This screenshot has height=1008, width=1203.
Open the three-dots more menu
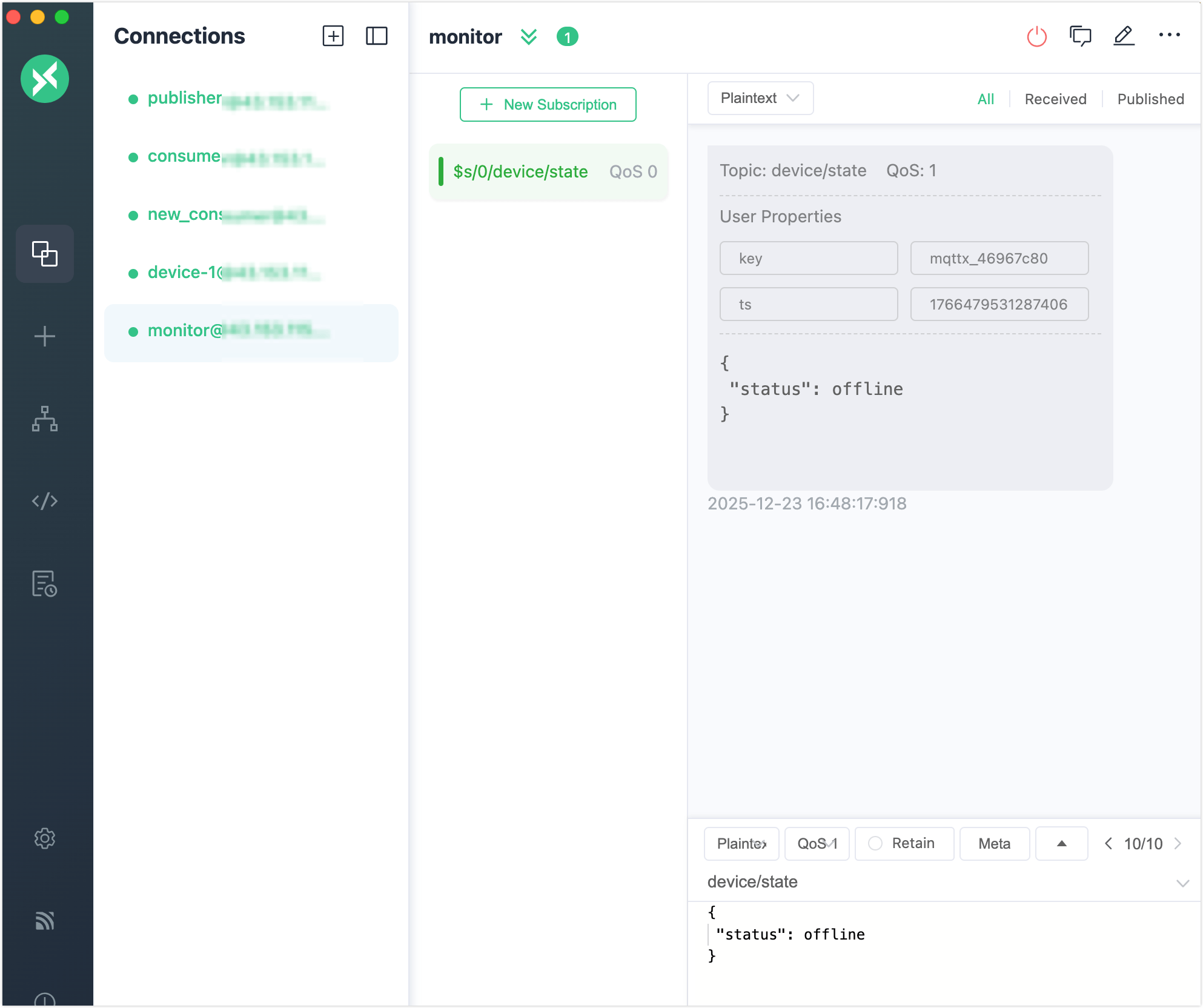[x=1169, y=36]
